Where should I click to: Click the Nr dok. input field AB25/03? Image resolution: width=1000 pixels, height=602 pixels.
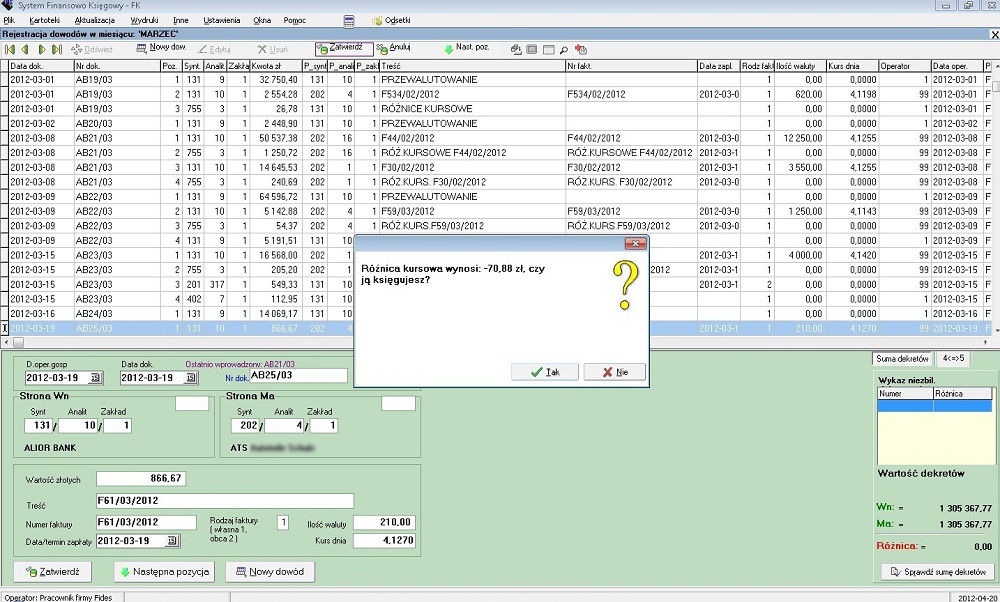tap(298, 376)
